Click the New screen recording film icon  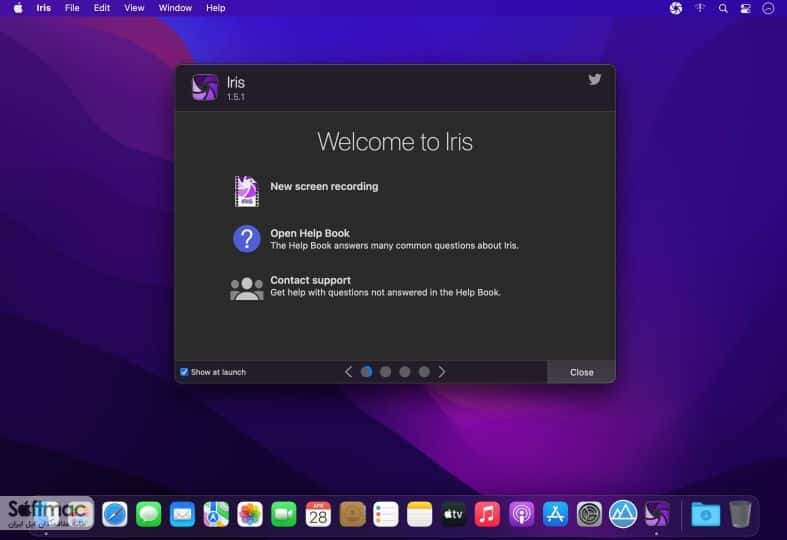[246, 191]
